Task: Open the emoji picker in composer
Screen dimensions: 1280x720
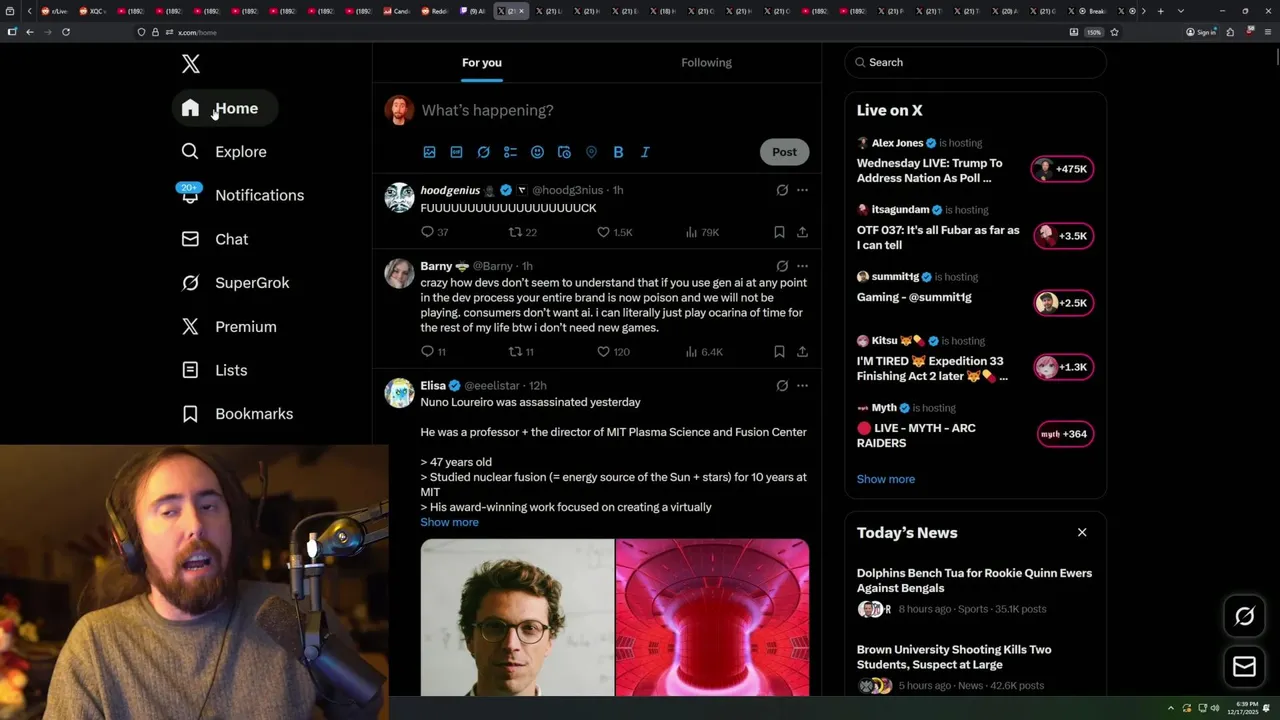Action: (537, 152)
